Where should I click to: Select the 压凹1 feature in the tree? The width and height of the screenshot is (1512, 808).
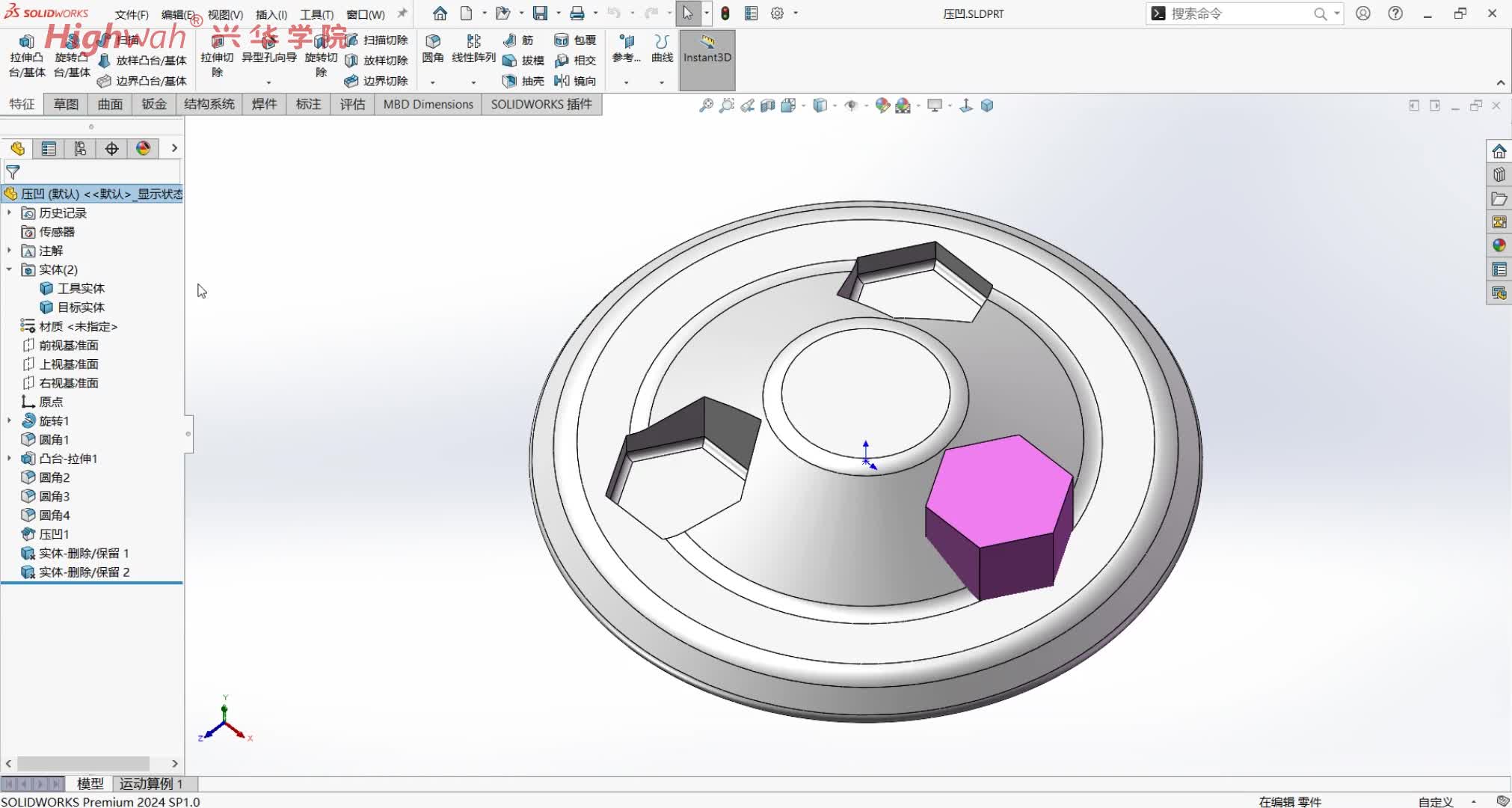54,534
